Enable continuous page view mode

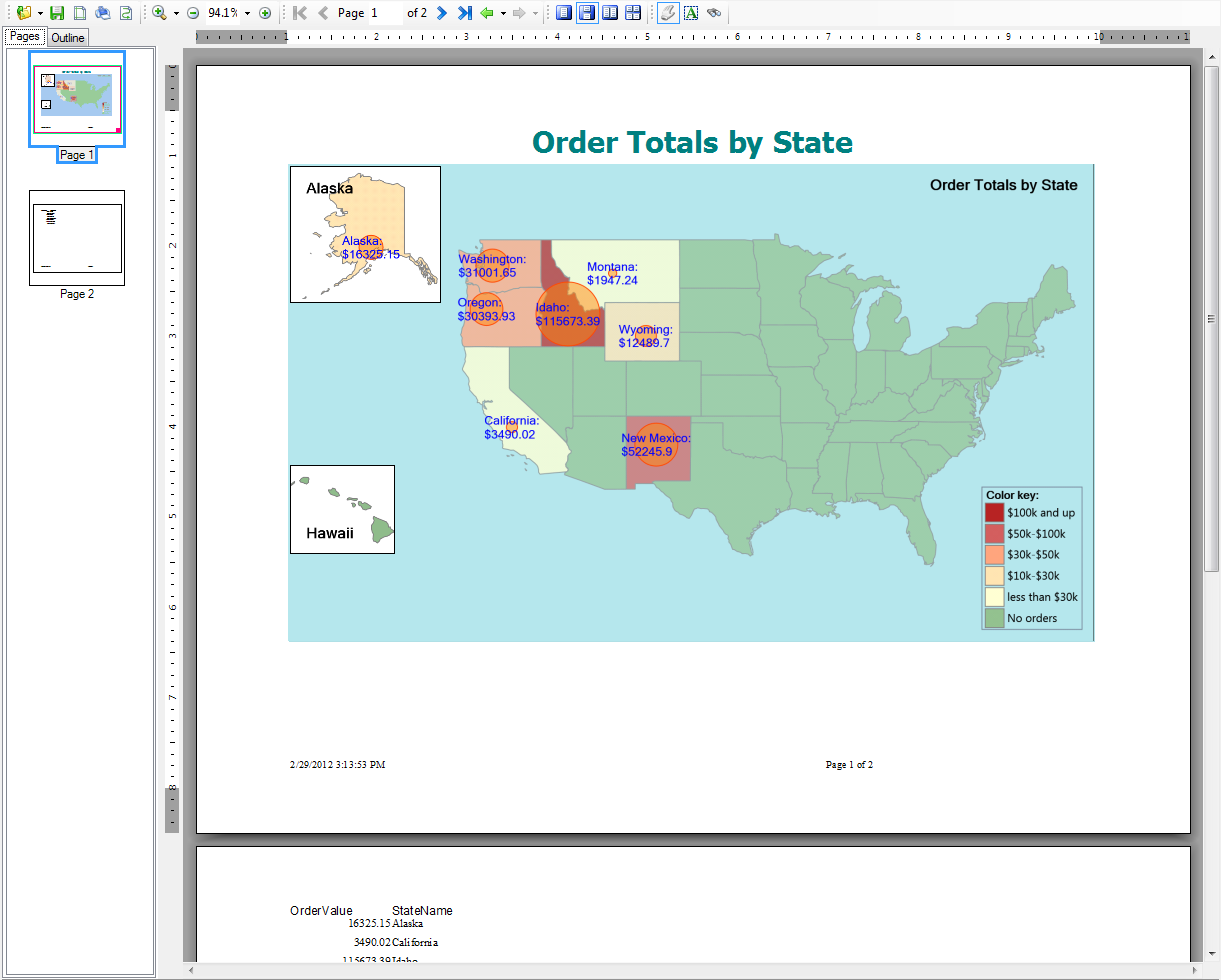[x=587, y=13]
